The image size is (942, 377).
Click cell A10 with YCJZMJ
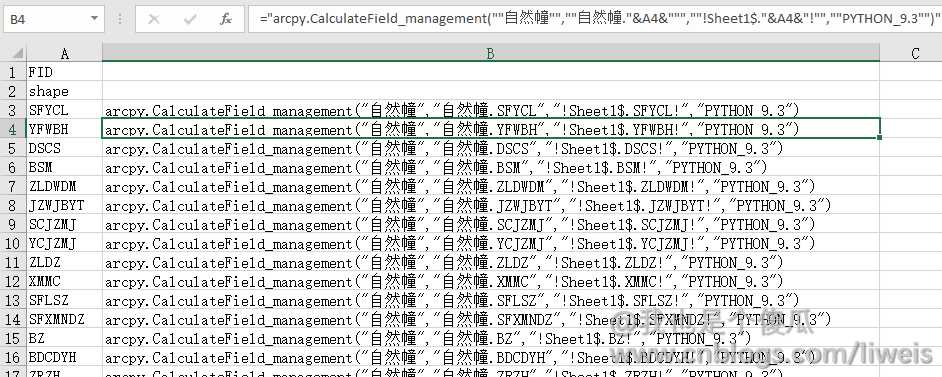[64, 243]
